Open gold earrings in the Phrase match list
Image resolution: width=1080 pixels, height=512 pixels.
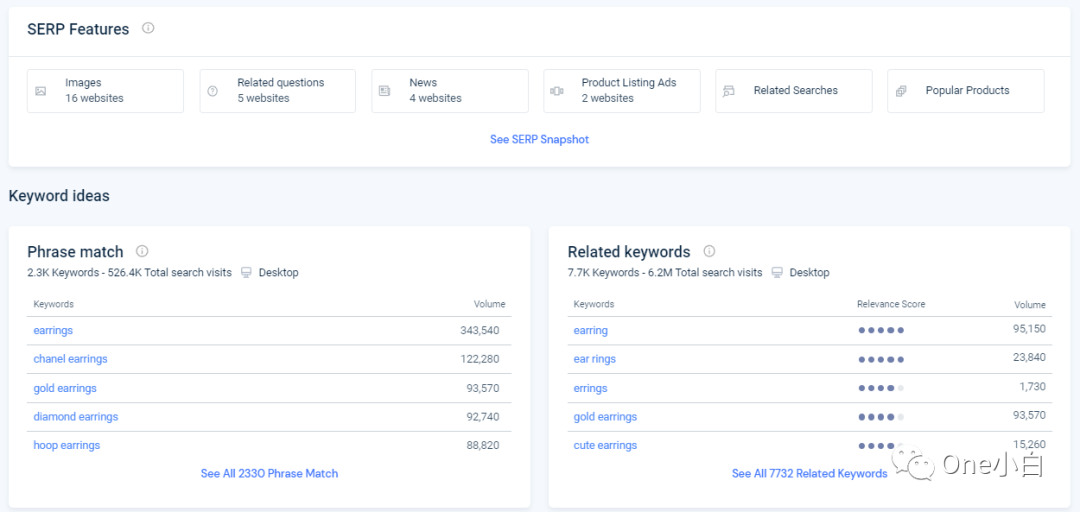(x=65, y=388)
